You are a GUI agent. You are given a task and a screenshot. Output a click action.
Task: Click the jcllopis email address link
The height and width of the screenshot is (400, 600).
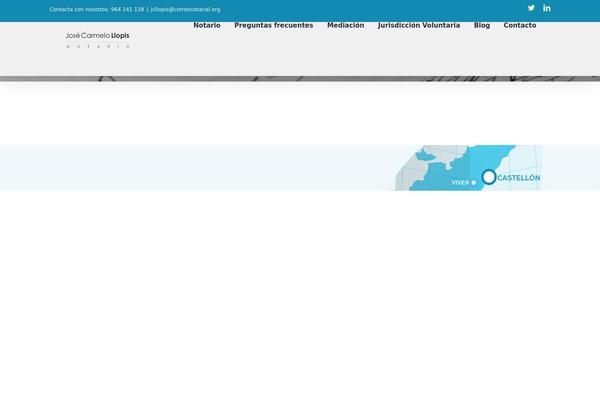point(185,10)
